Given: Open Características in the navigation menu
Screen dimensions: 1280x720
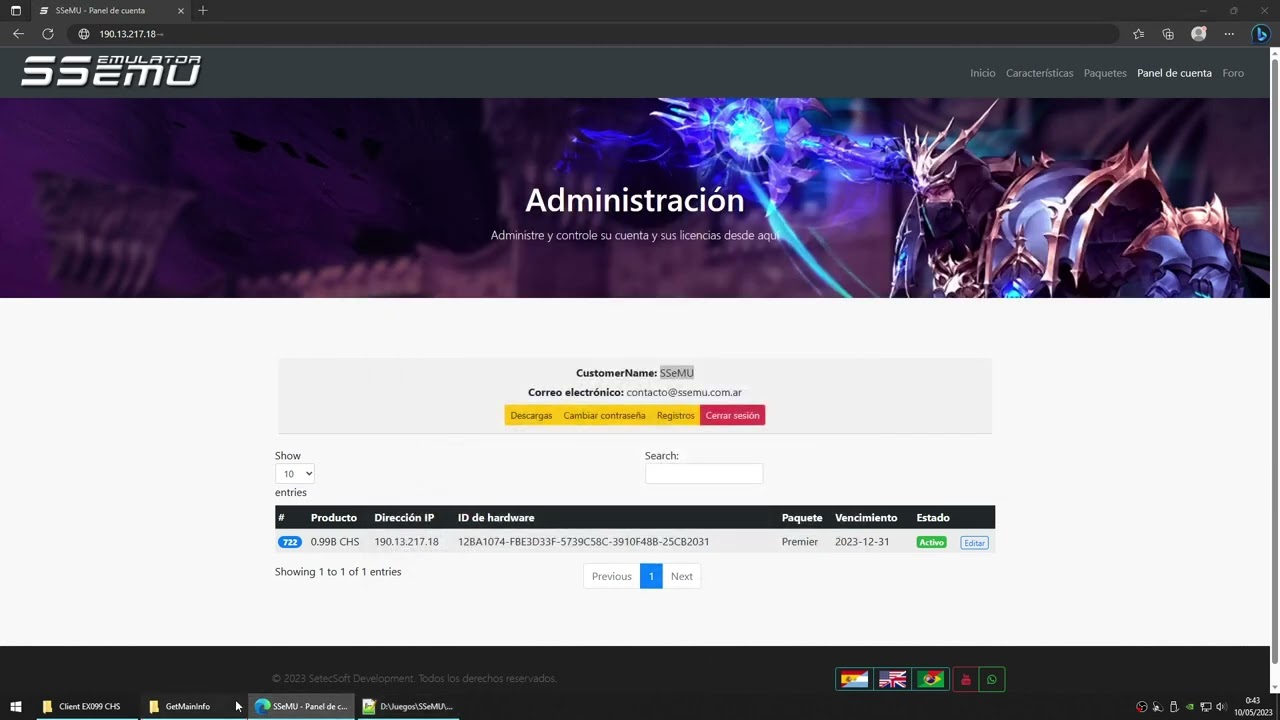Looking at the screenshot, I should 1040,73.
